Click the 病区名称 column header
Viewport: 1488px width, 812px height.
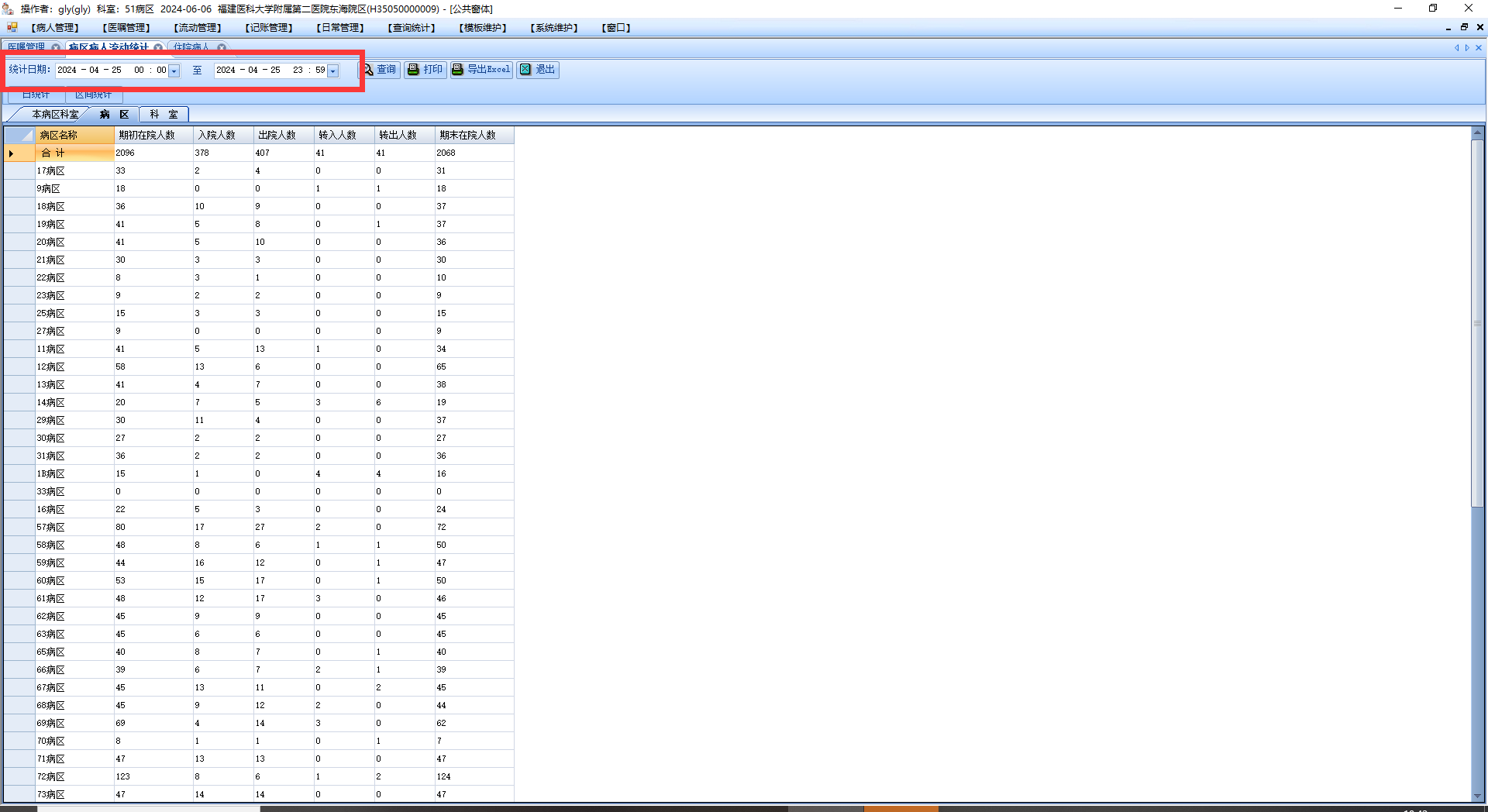tap(75, 135)
